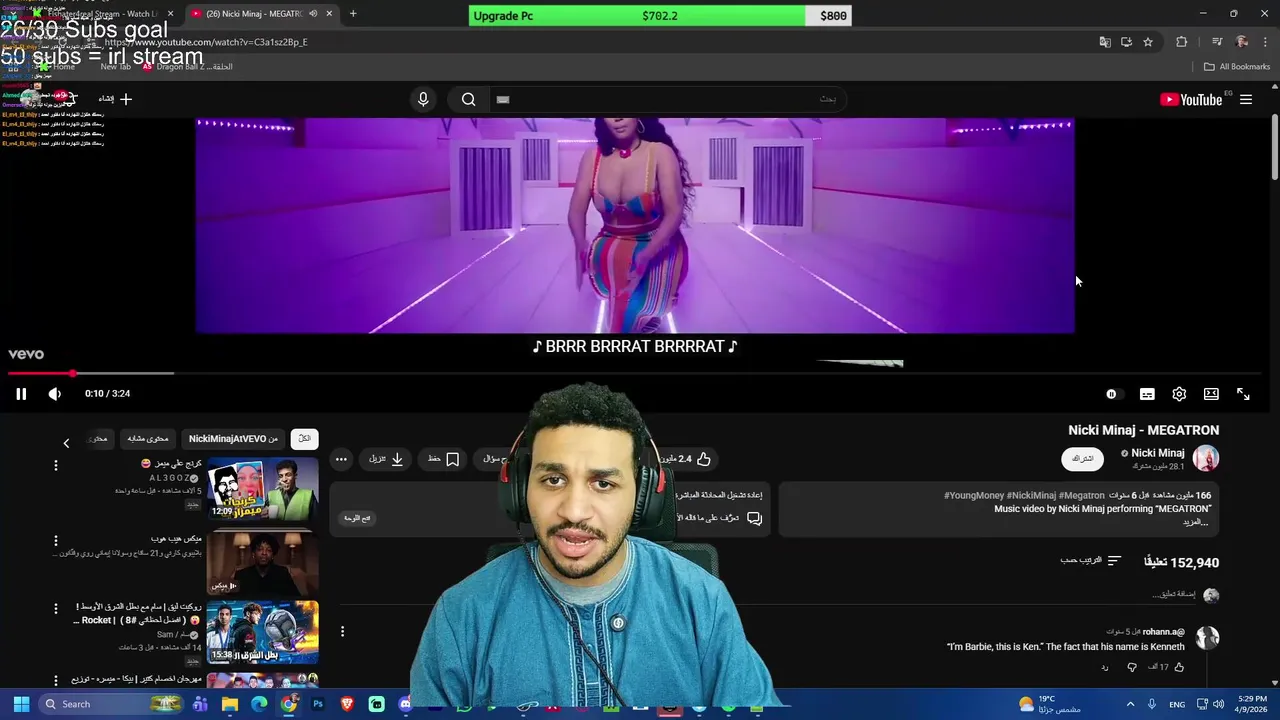Close the Nicki Minaj MEGATRON tab
Viewport: 1280px width, 720px height.
pyautogui.click(x=328, y=14)
